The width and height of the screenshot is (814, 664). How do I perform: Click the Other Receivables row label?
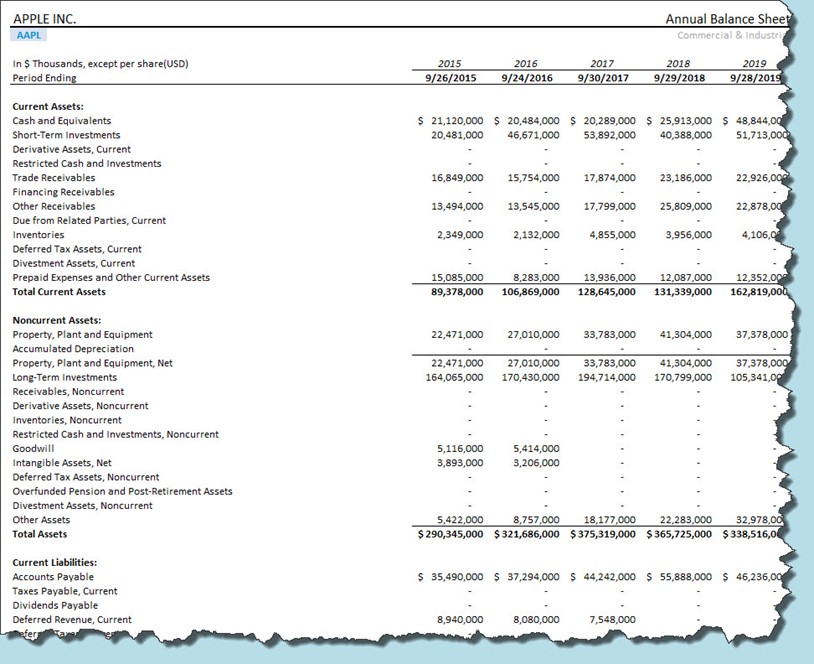pyautogui.click(x=54, y=206)
